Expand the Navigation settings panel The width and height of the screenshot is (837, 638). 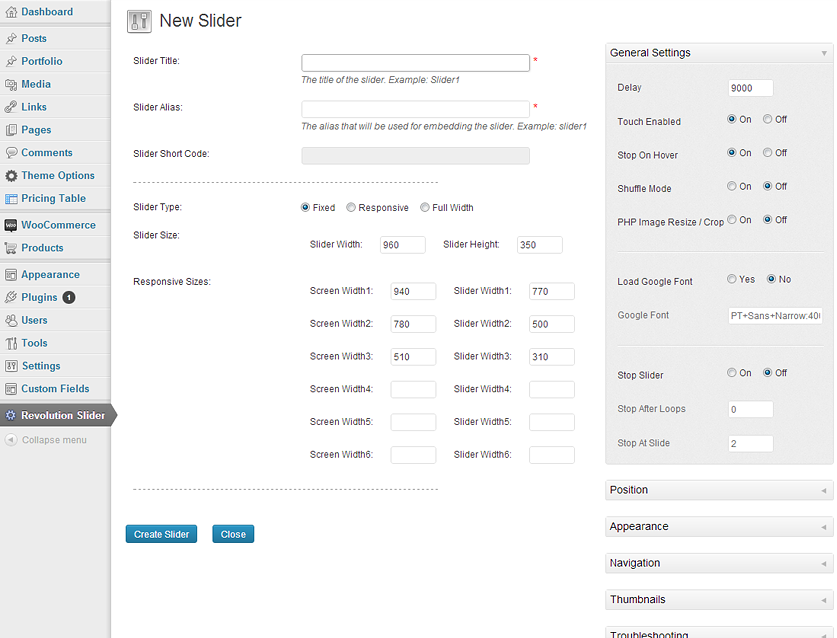(718, 563)
